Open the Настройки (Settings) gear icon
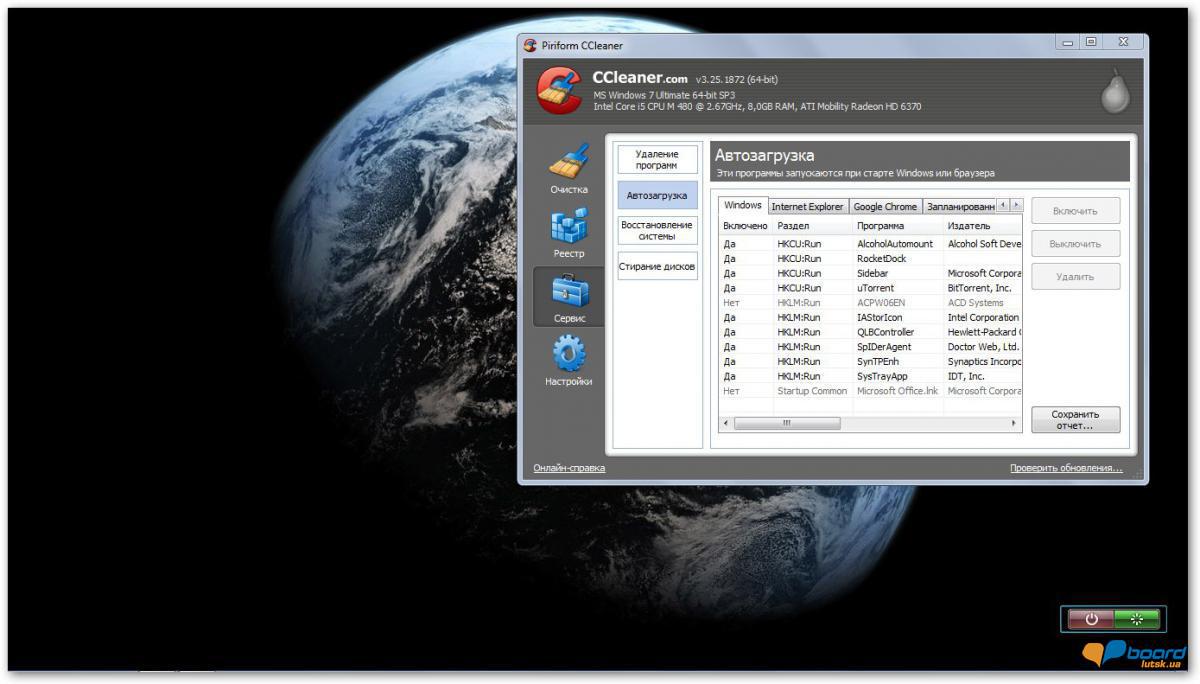The image size is (1200, 684). coord(569,355)
